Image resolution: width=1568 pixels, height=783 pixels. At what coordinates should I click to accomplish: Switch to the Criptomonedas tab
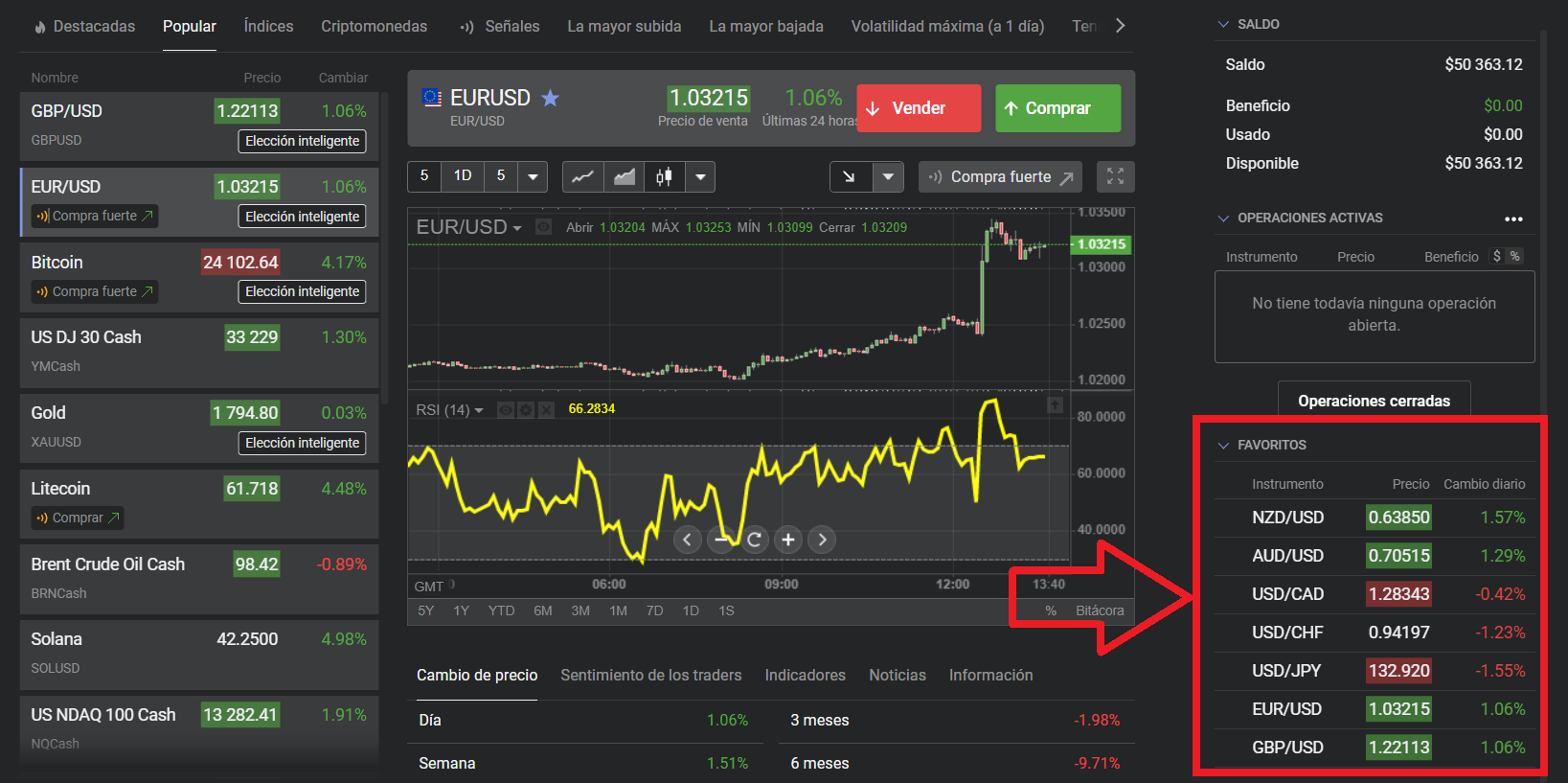coord(374,26)
